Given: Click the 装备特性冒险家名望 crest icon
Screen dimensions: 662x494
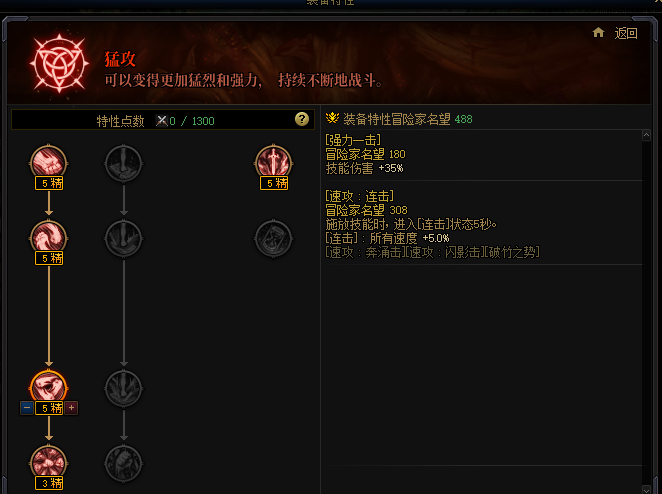Looking at the screenshot, I should pyautogui.click(x=332, y=118).
